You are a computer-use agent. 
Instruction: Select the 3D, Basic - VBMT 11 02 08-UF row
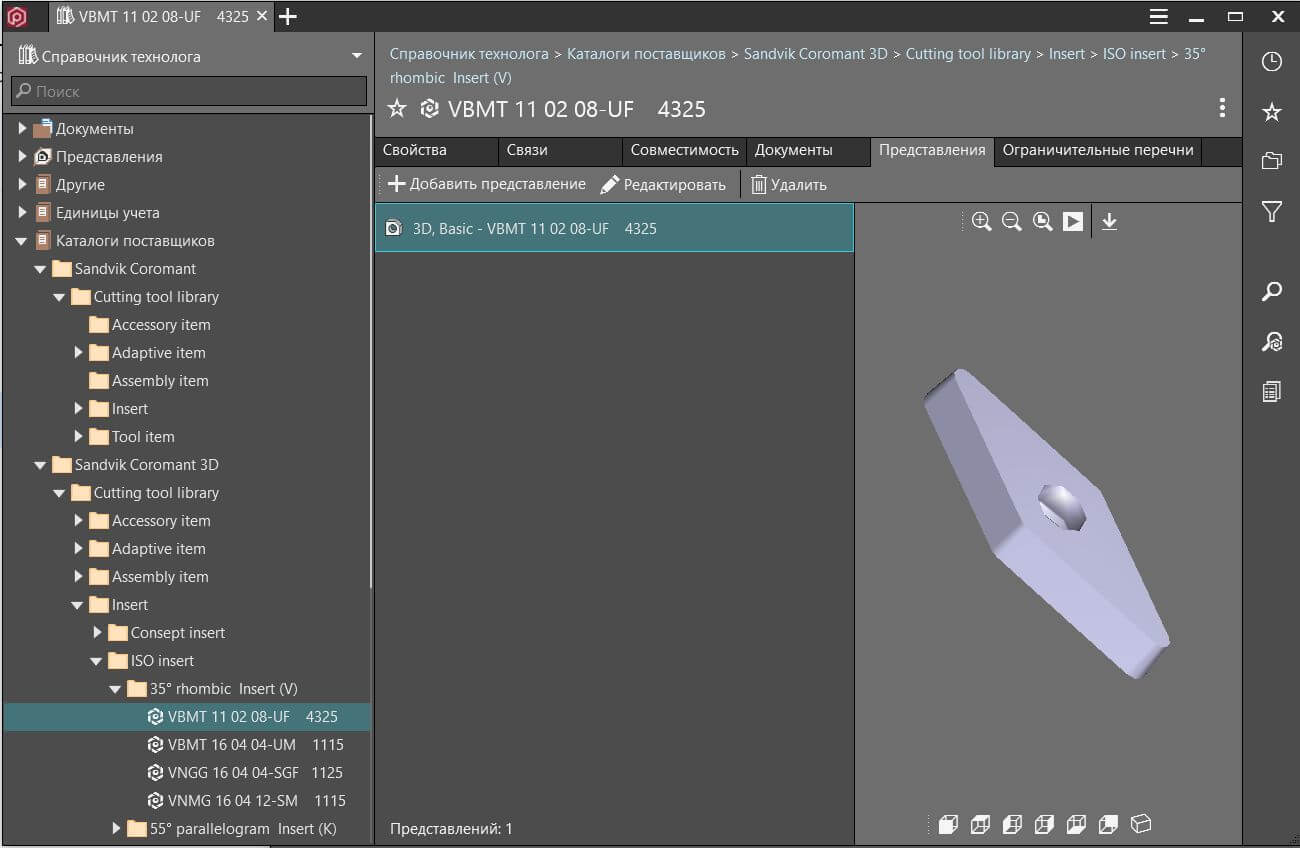pos(614,228)
